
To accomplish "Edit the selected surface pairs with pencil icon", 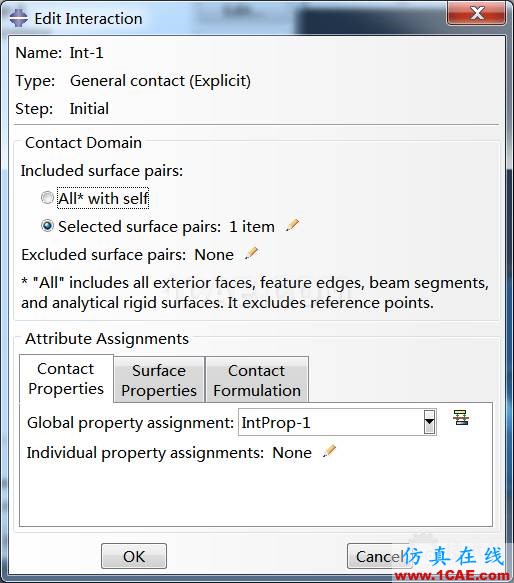I will [292, 226].
